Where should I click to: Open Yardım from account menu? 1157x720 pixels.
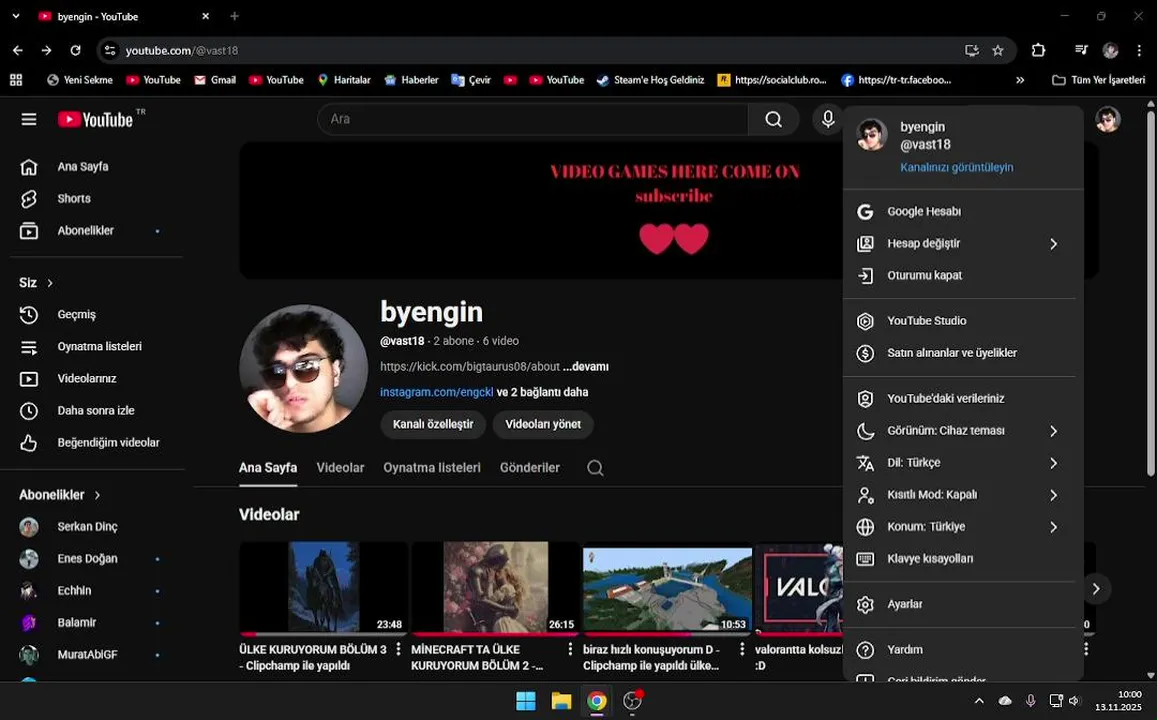click(963, 650)
